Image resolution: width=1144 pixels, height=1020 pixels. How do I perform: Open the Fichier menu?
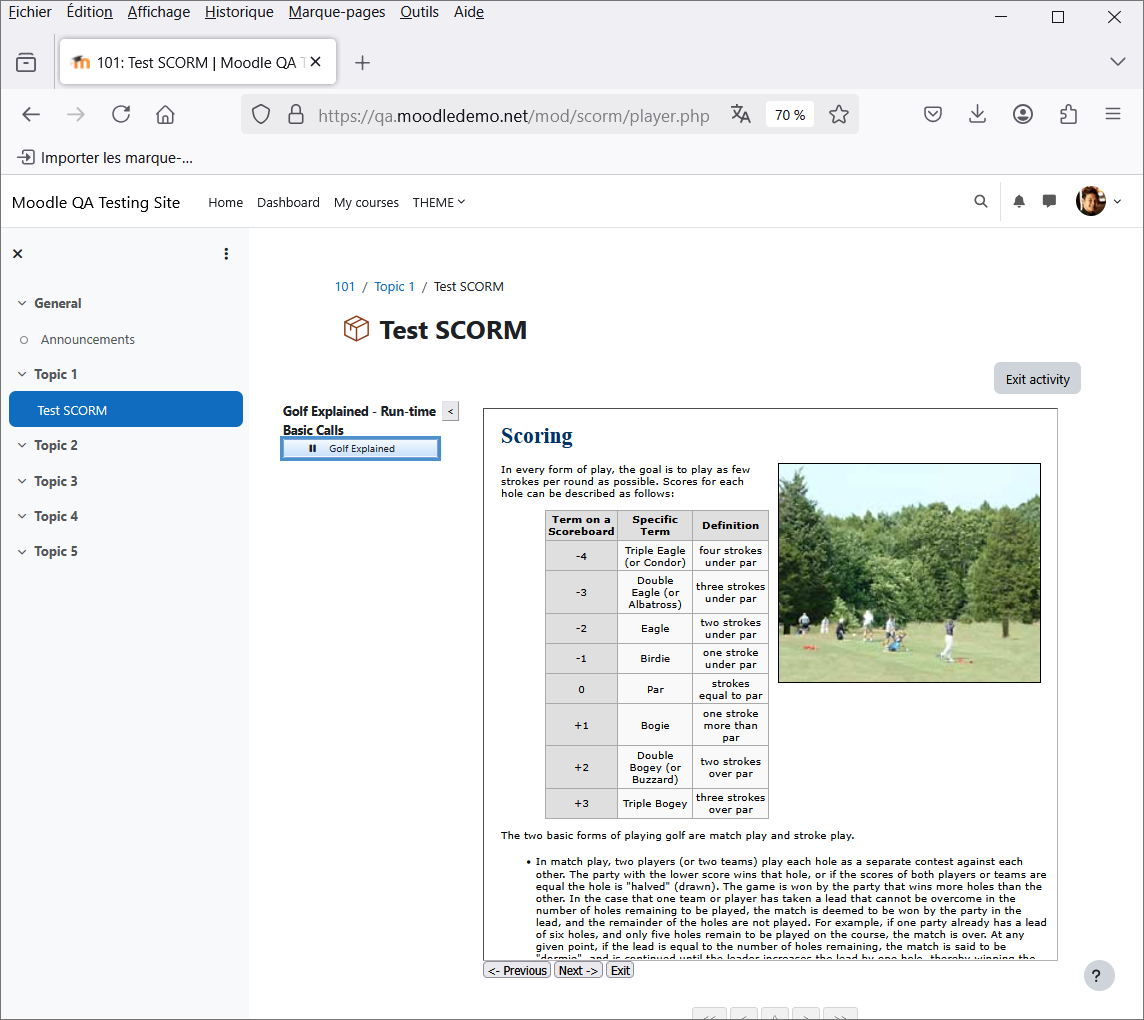click(30, 12)
